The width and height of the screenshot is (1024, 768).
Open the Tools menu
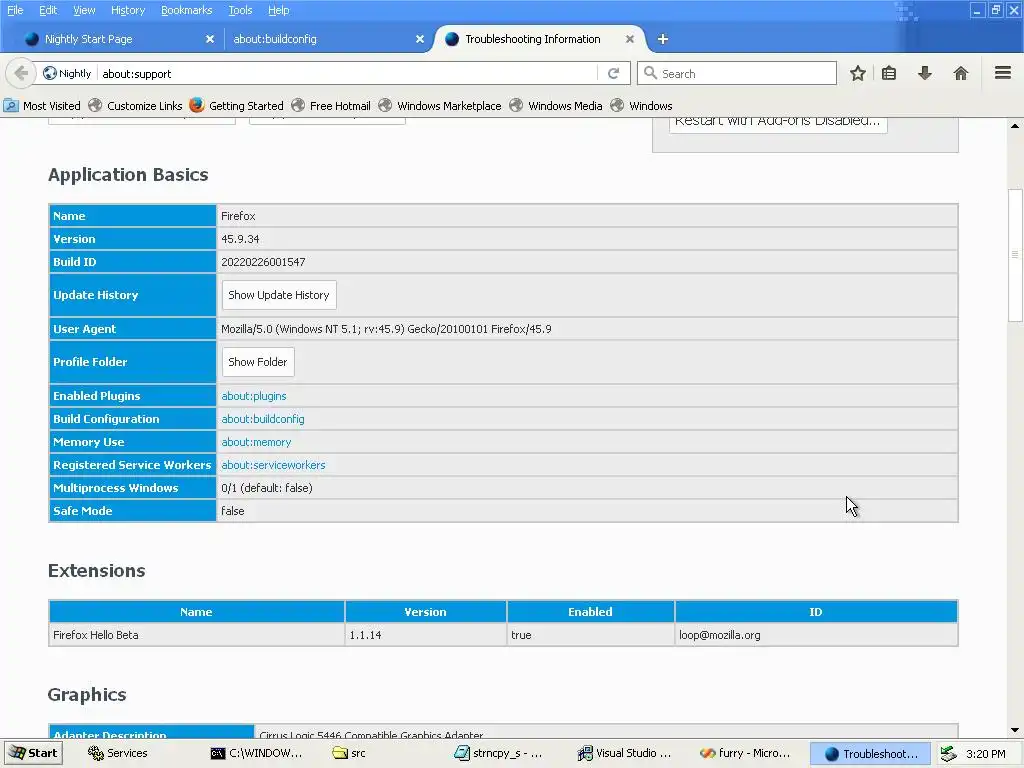240,10
